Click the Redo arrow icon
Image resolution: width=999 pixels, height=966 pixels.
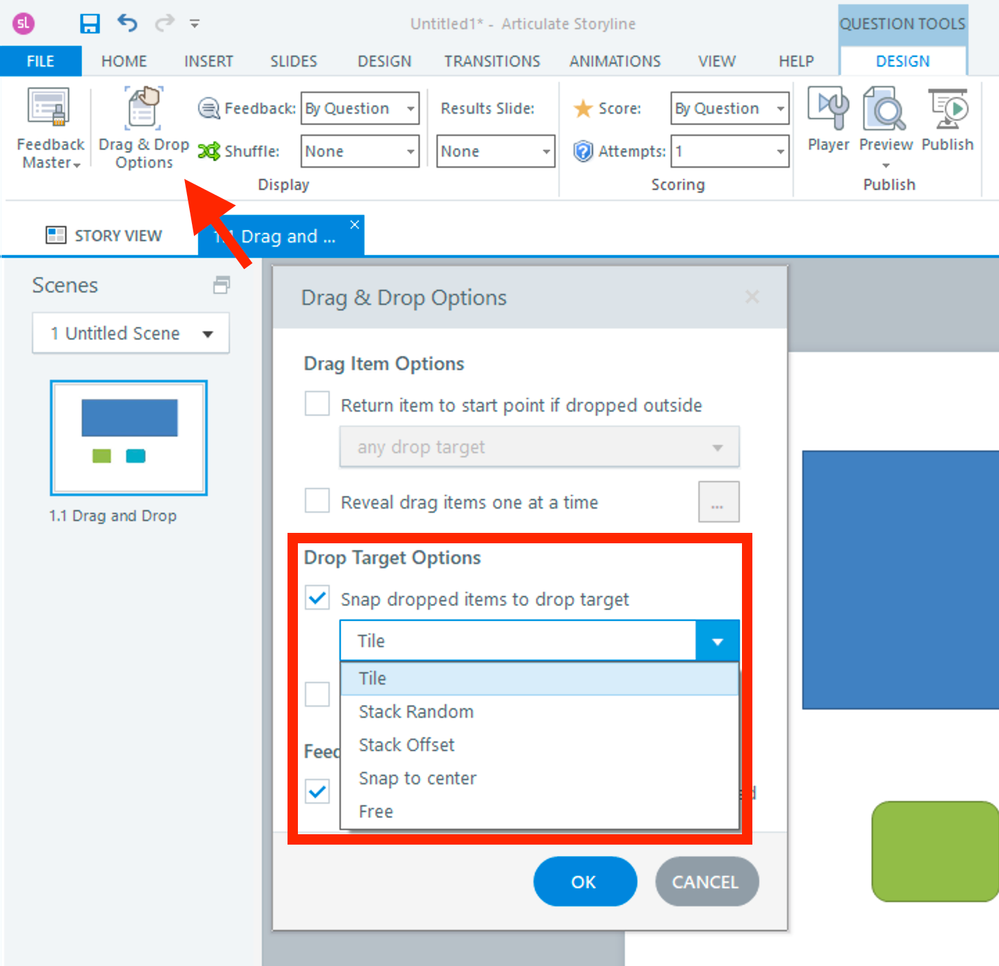coord(164,24)
